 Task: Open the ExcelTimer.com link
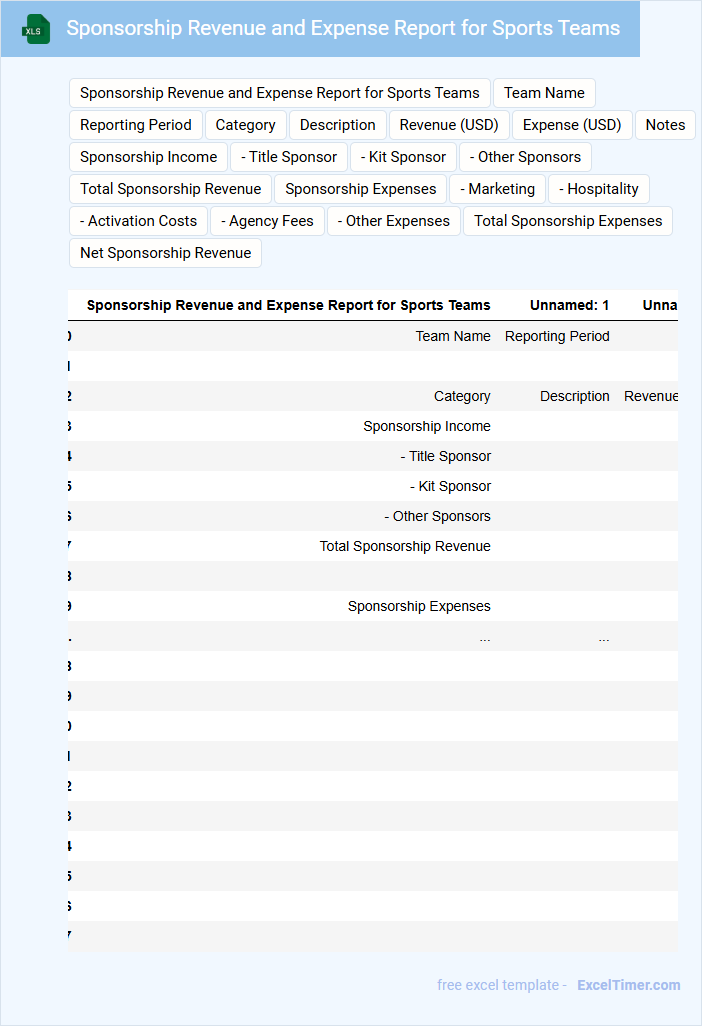click(629, 985)
